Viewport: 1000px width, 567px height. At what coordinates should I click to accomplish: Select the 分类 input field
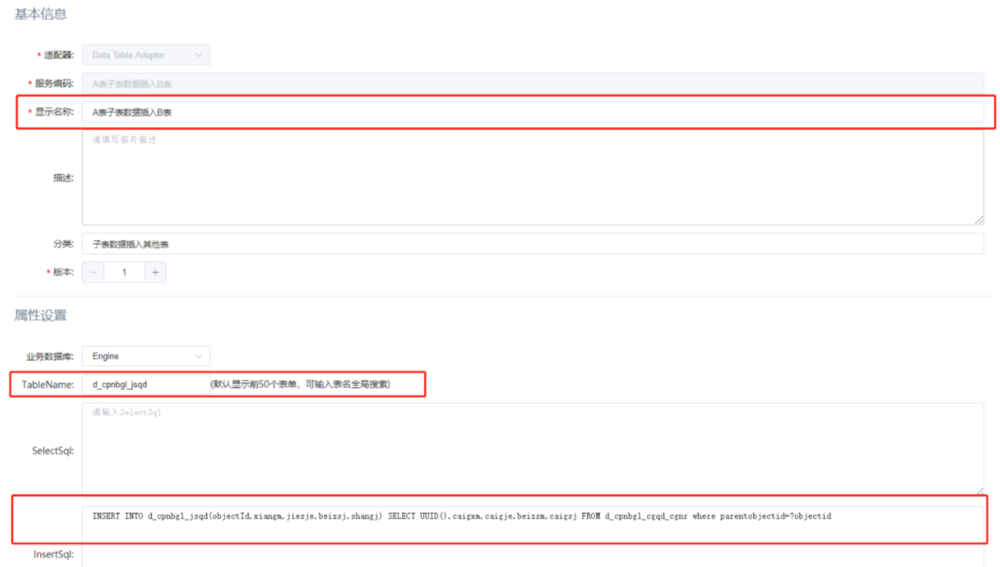coord(532,243)
